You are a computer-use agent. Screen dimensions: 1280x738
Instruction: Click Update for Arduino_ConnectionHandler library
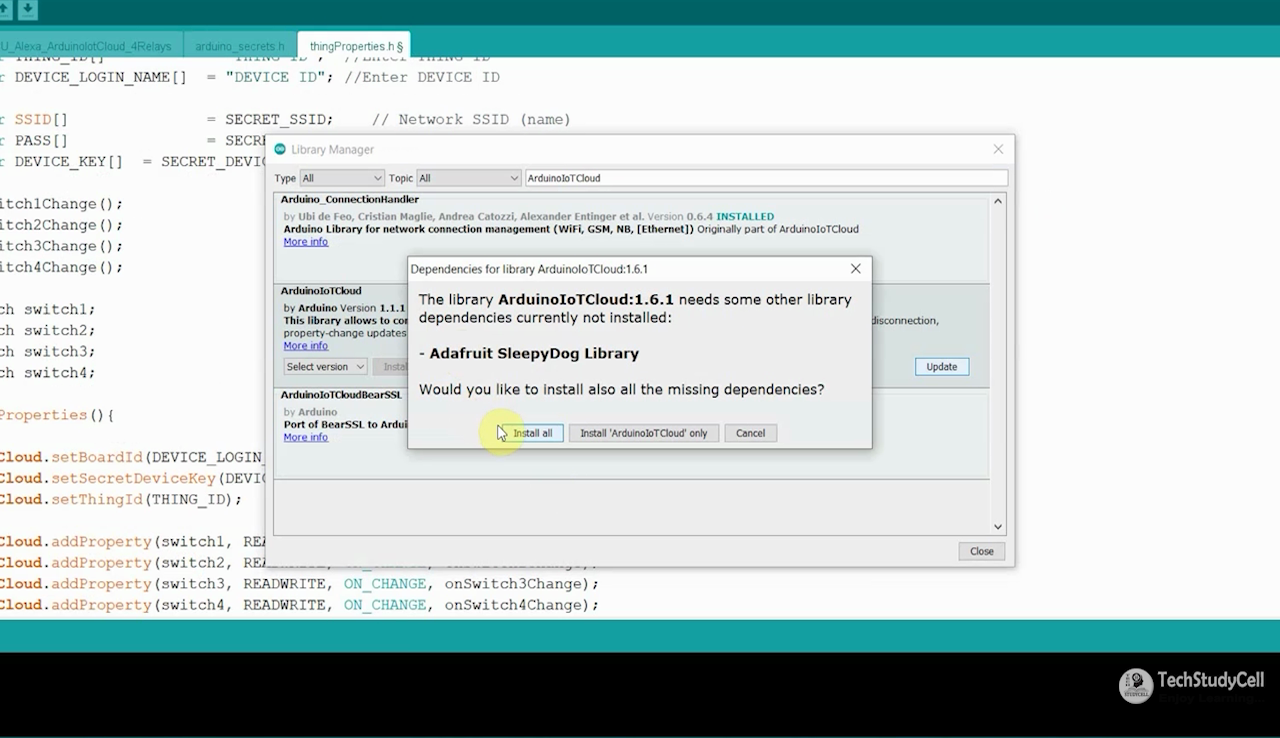[x=941, y=366]
